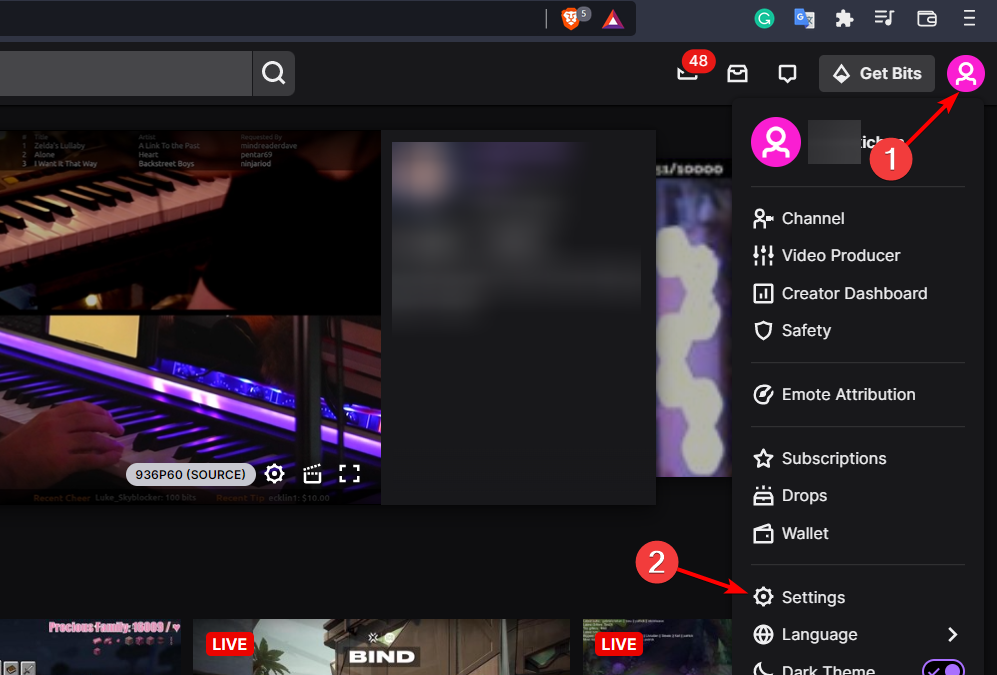997x675 pixels.
Task: Open Creator Dashboard menu entry
Action: 858,293
